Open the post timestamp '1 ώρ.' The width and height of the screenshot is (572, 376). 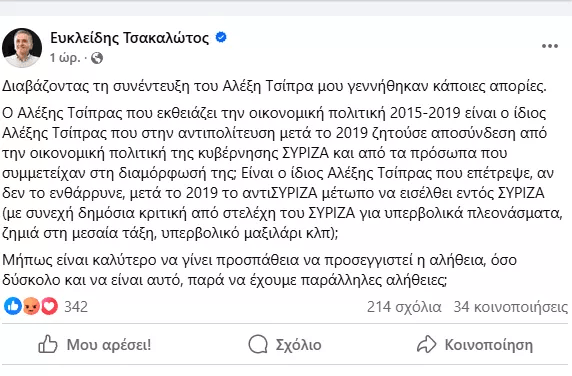pyautogui.click(x=65, y=58)
